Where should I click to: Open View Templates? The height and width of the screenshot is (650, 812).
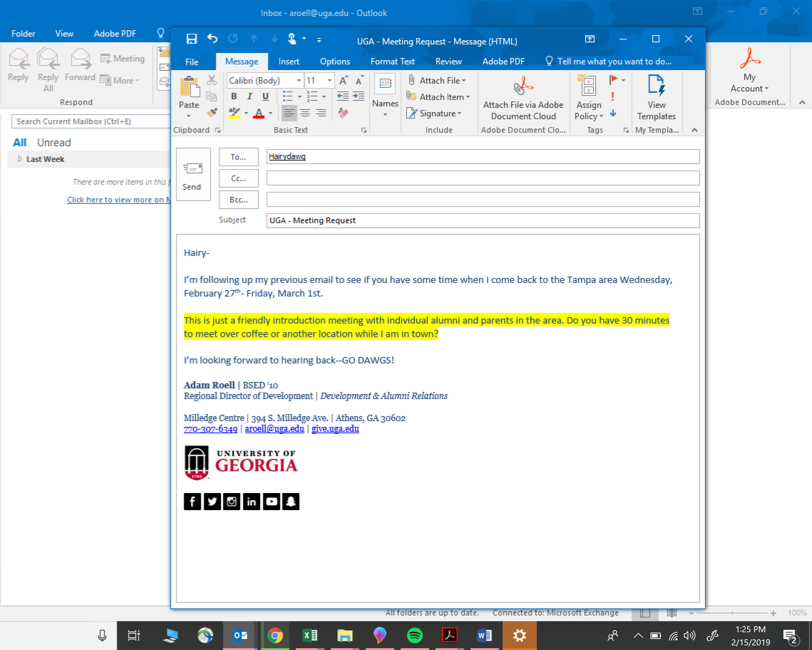(656, 99)
